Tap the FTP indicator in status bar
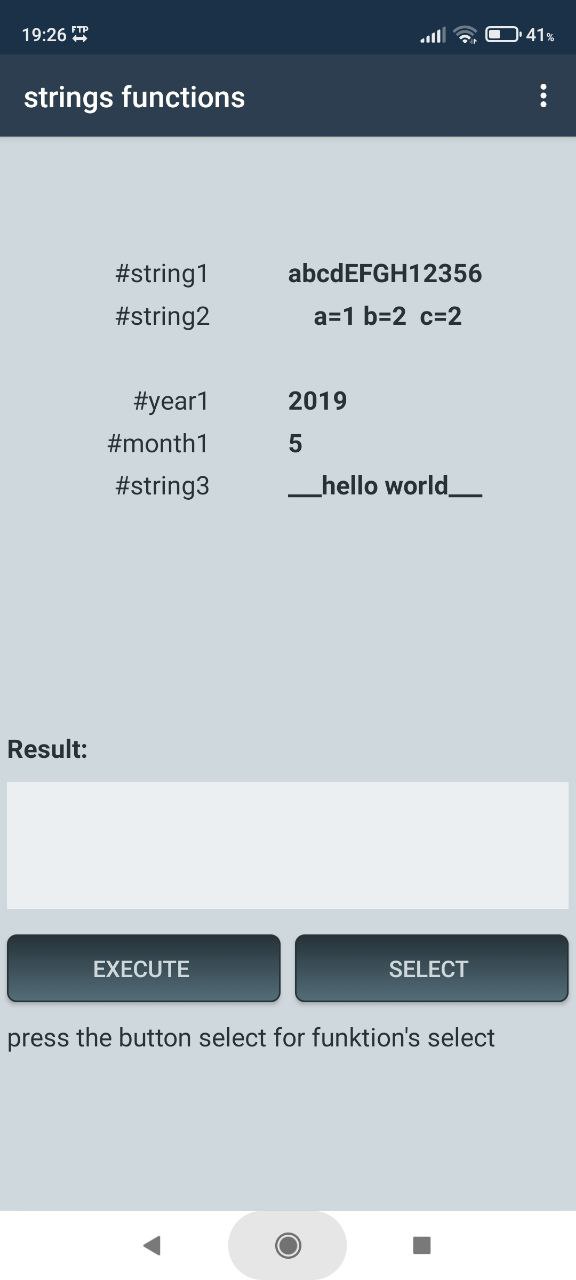This screenshot has height=1280, width=576. (x=80, y=35)
